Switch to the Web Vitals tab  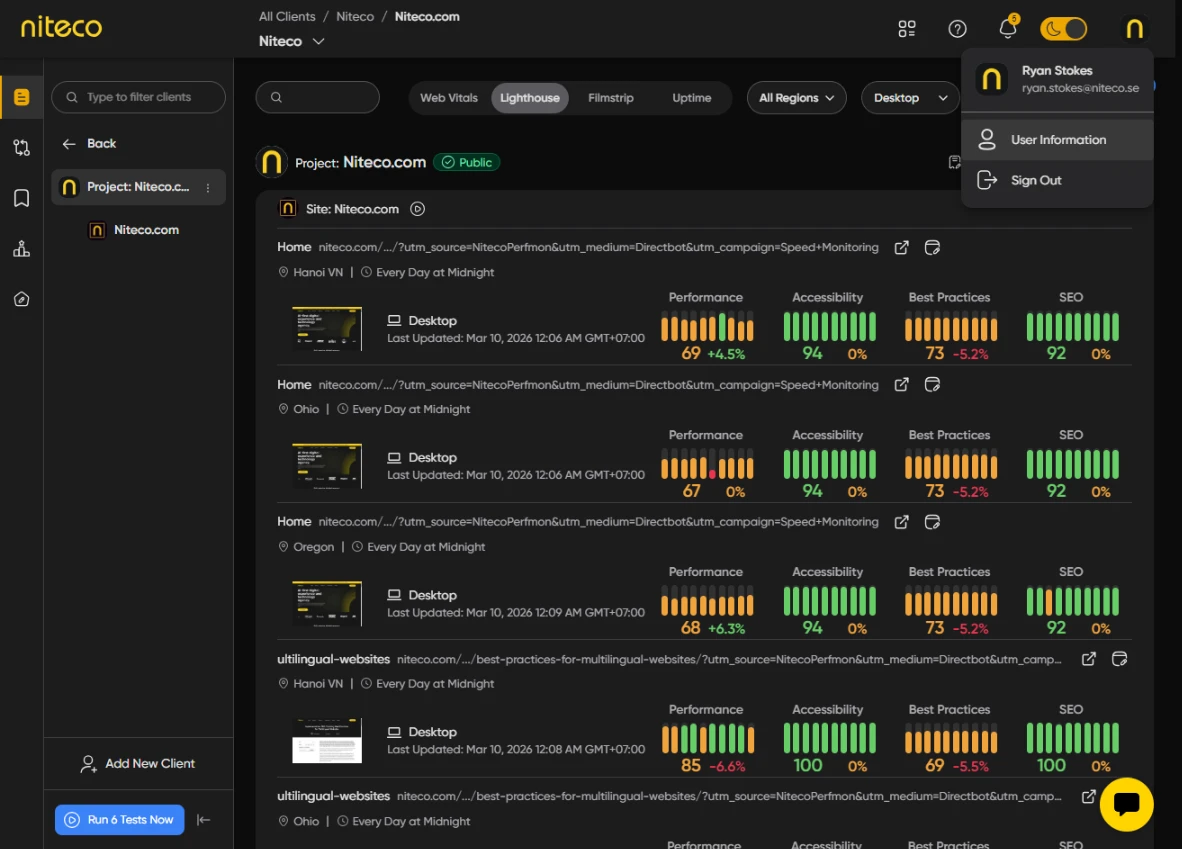[x=449, y=98]
